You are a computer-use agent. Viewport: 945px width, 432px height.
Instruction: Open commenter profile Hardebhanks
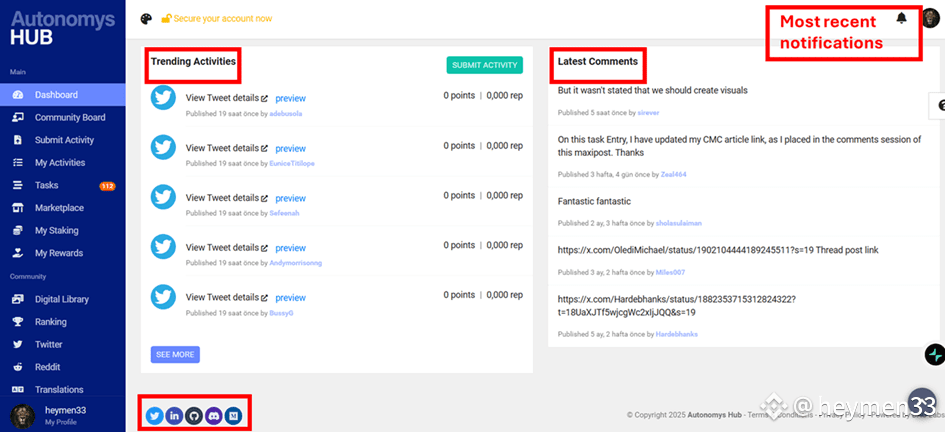[677, 334]
